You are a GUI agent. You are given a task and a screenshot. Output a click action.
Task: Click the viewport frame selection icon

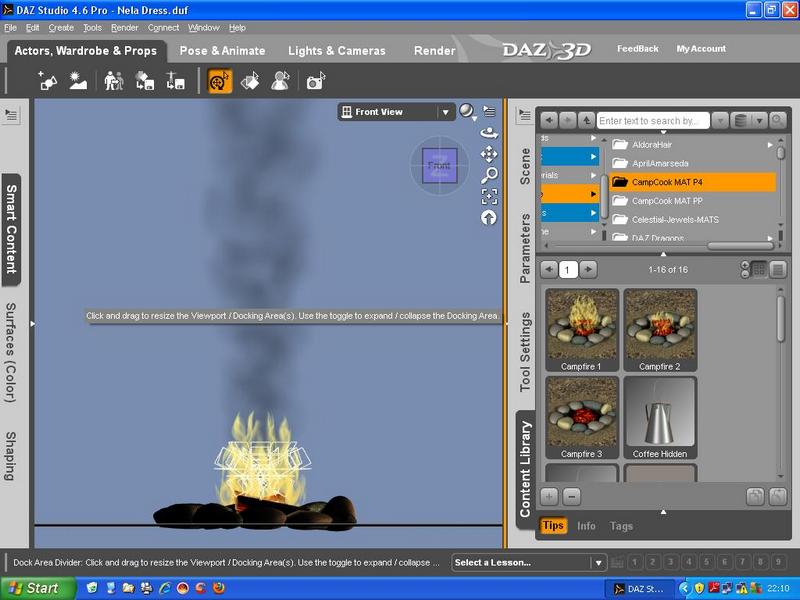(489, 196)
